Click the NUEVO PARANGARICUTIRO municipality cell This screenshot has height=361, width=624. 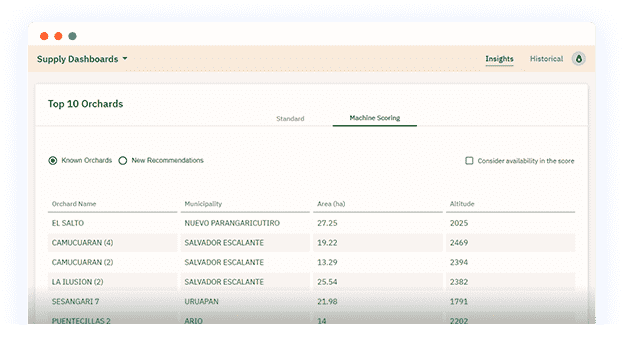click(x=232, y=223)
